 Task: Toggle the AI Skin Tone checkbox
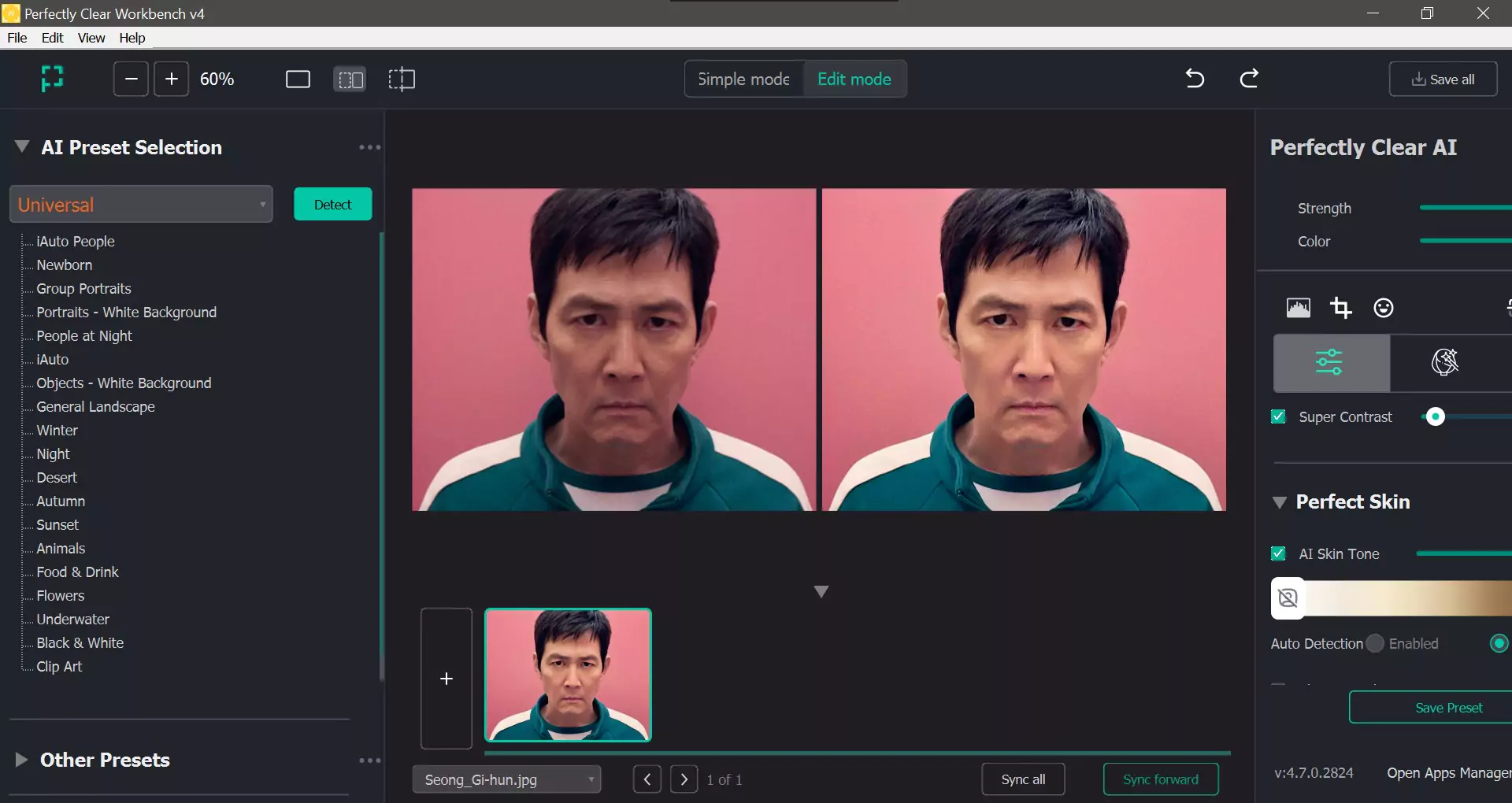click(x=1278, y=553)
